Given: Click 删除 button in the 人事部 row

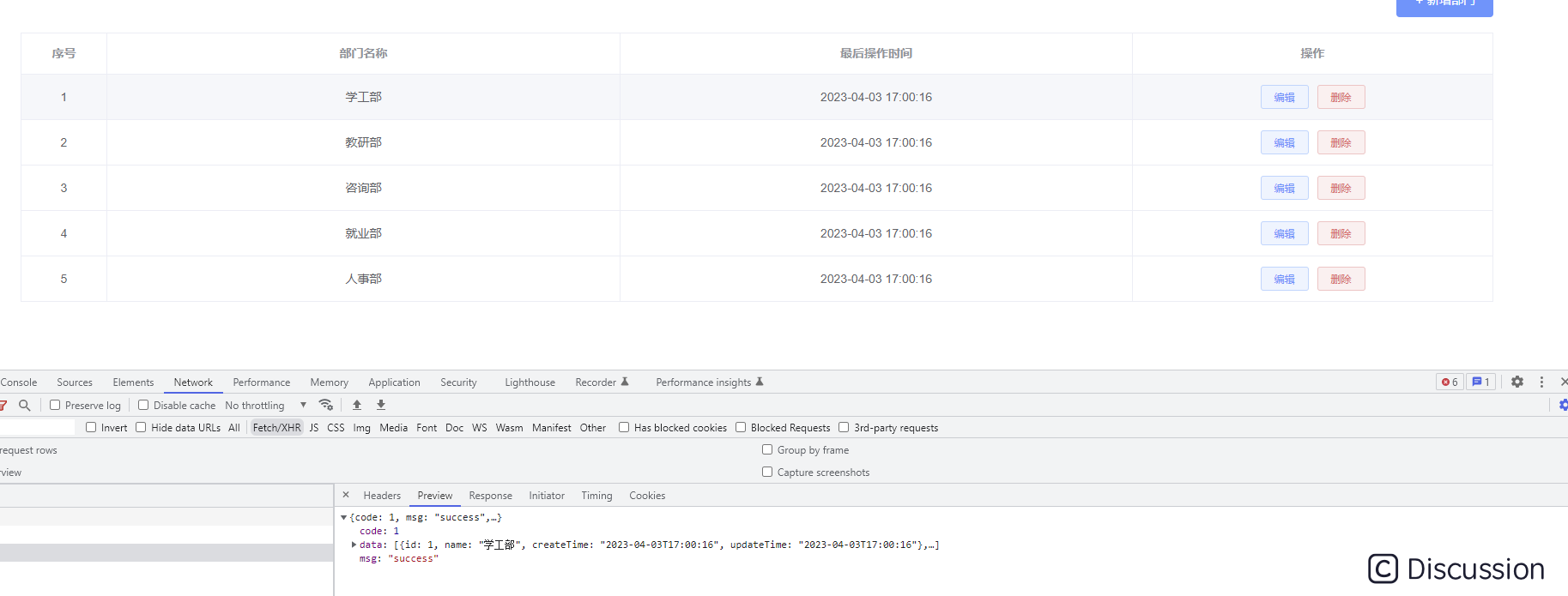Looking at the screenshot, I should 1341,279.
